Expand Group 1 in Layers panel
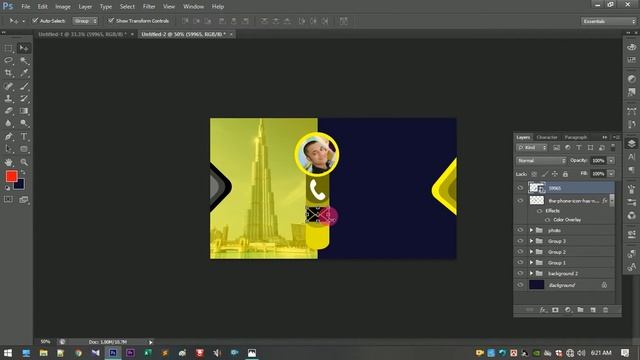 coord(531,262)
